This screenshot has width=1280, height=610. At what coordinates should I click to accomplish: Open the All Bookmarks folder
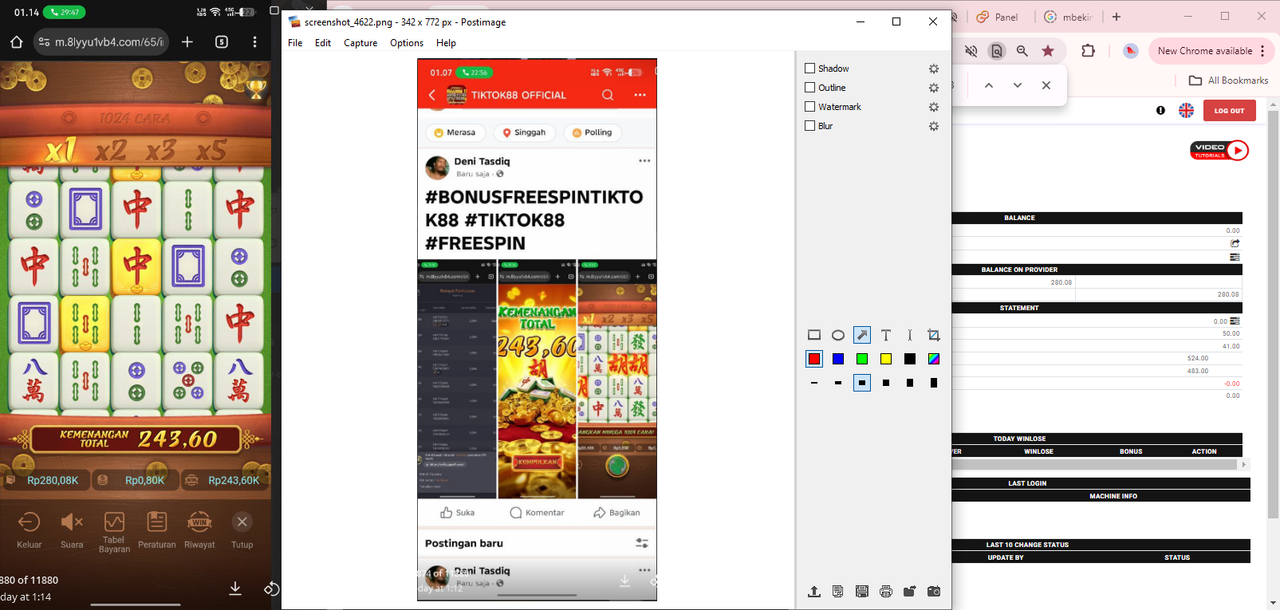pos(1229,80)
